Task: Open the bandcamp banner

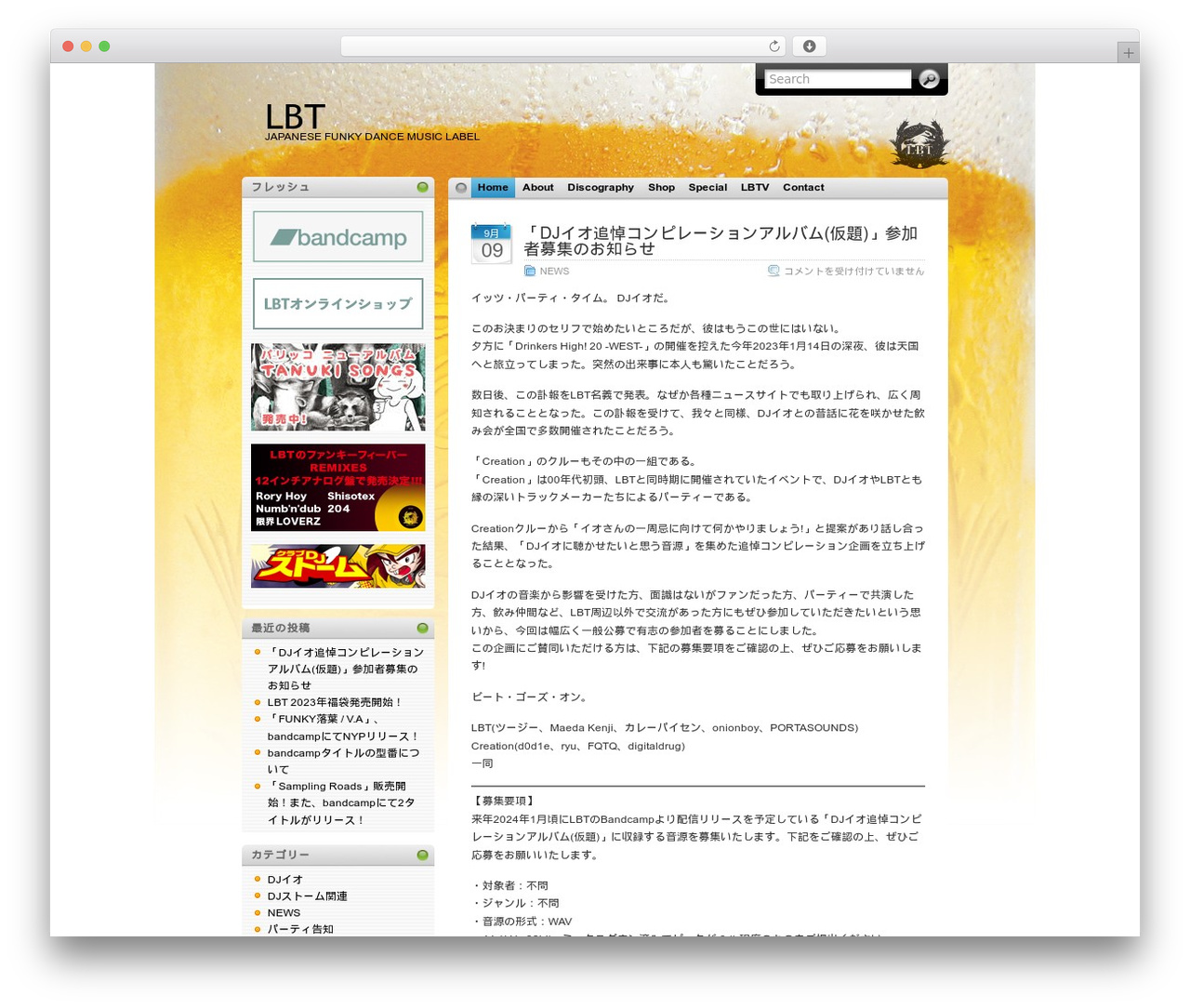Action: (x=338, y=236)
